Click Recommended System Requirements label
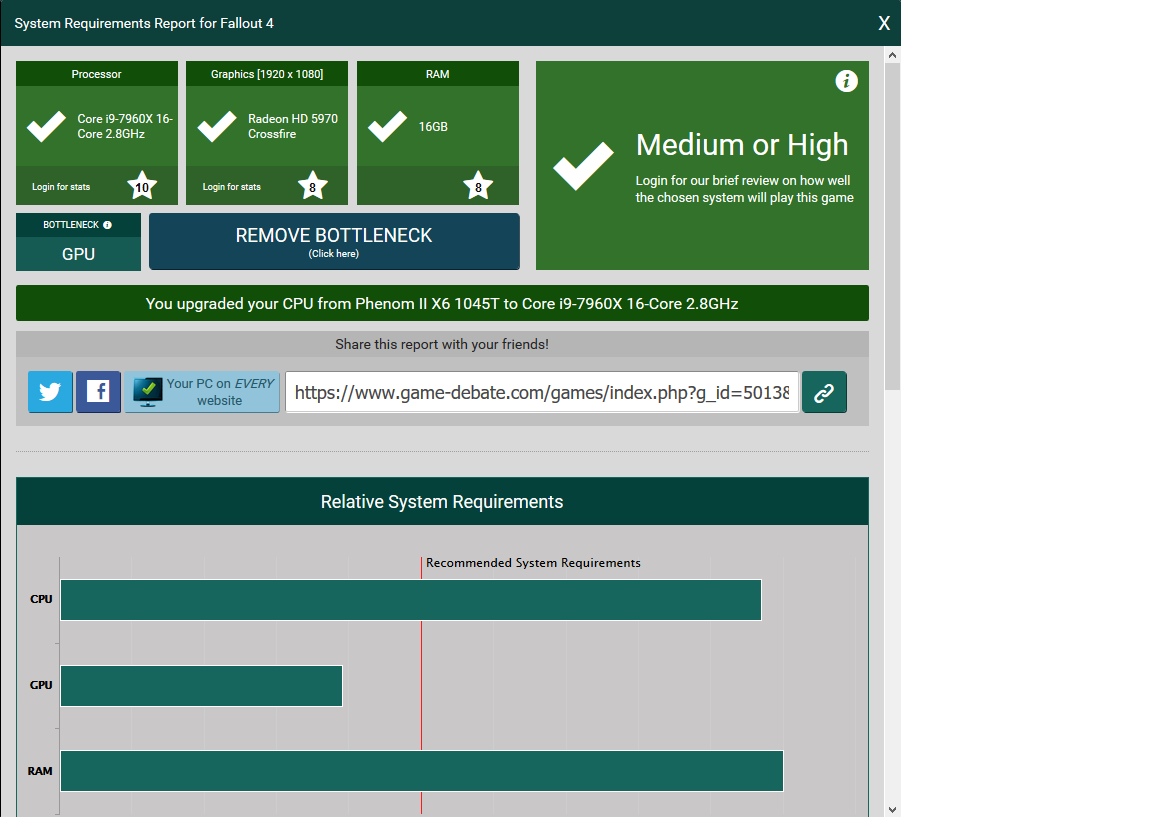The width and height of the screenshot is (1152, 825). click(533, 563)
